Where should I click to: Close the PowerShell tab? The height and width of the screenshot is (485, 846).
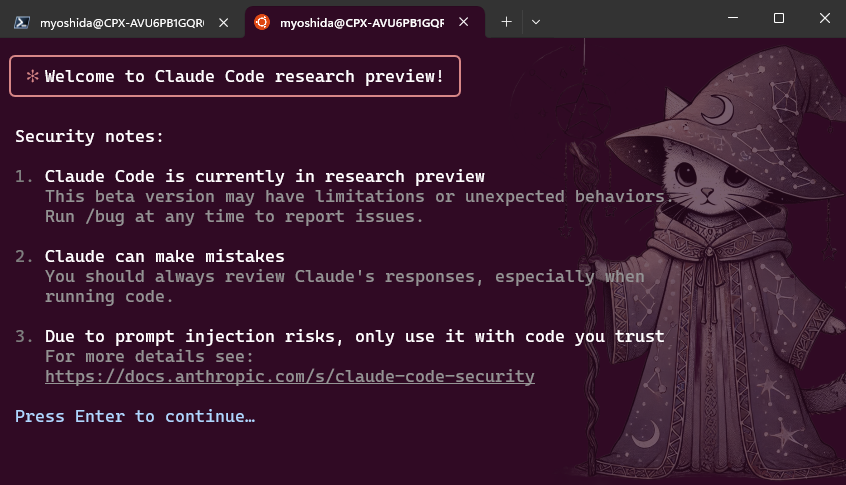223,22
